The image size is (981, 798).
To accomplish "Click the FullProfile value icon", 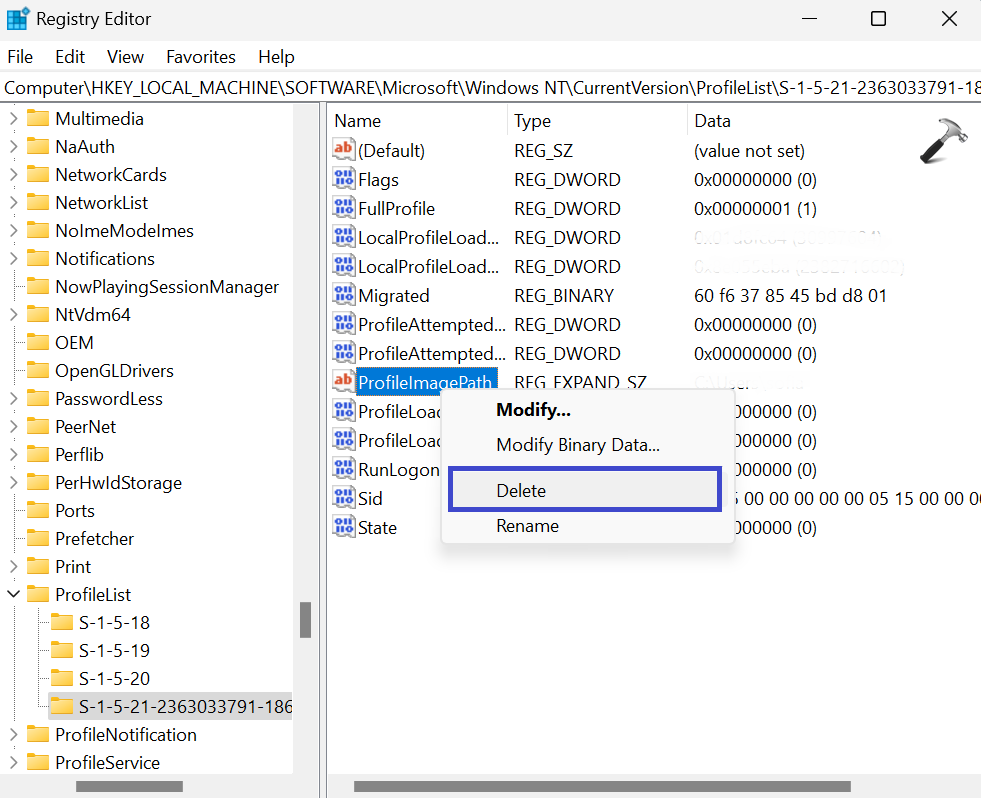I will (343, 209).
